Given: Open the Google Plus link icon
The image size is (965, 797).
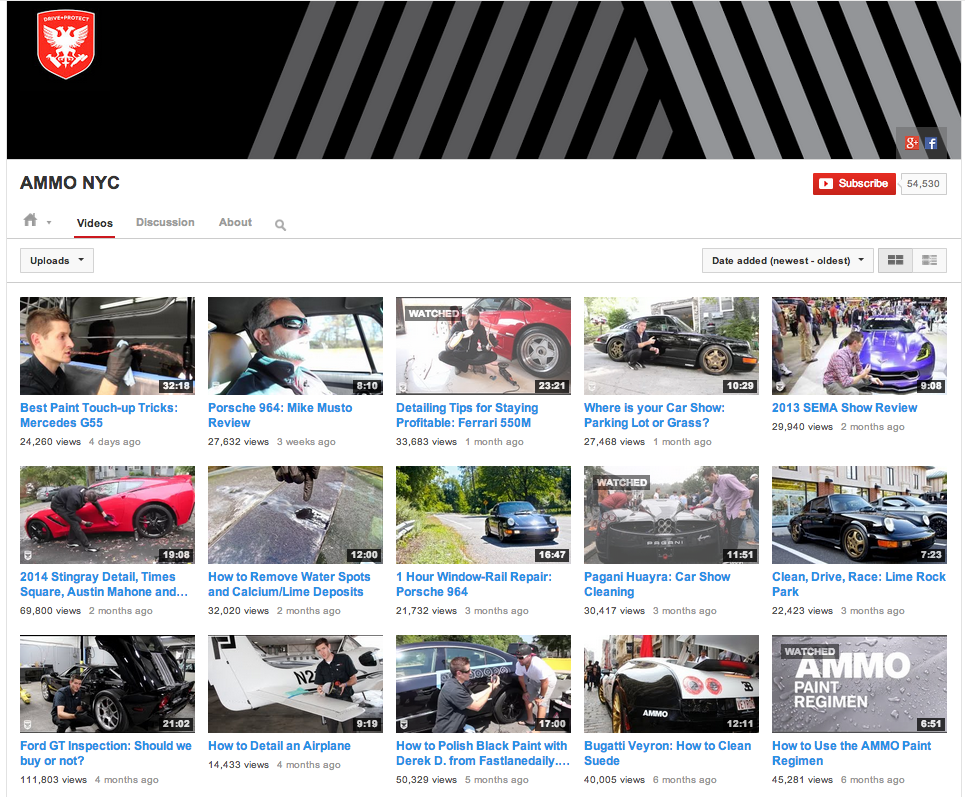Looking at the screenshot, I should (911, 143).
